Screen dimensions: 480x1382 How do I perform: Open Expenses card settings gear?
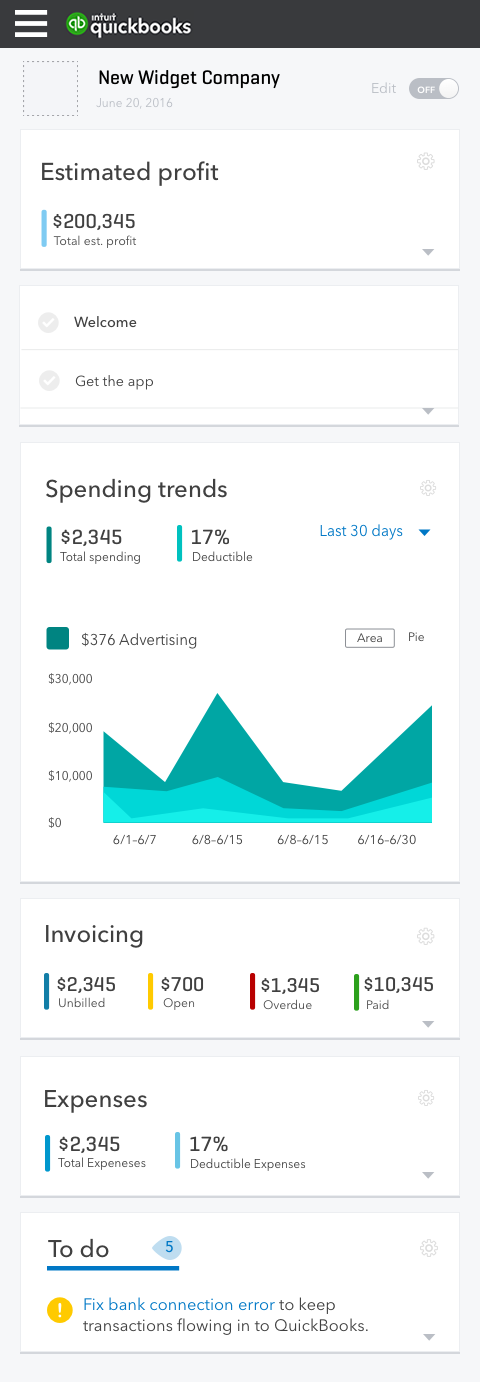[427, 1098]
